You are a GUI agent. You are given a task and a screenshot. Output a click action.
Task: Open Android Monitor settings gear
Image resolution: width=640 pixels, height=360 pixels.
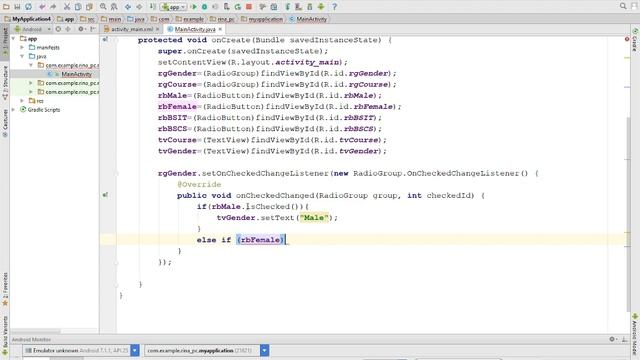coord(612,339)
